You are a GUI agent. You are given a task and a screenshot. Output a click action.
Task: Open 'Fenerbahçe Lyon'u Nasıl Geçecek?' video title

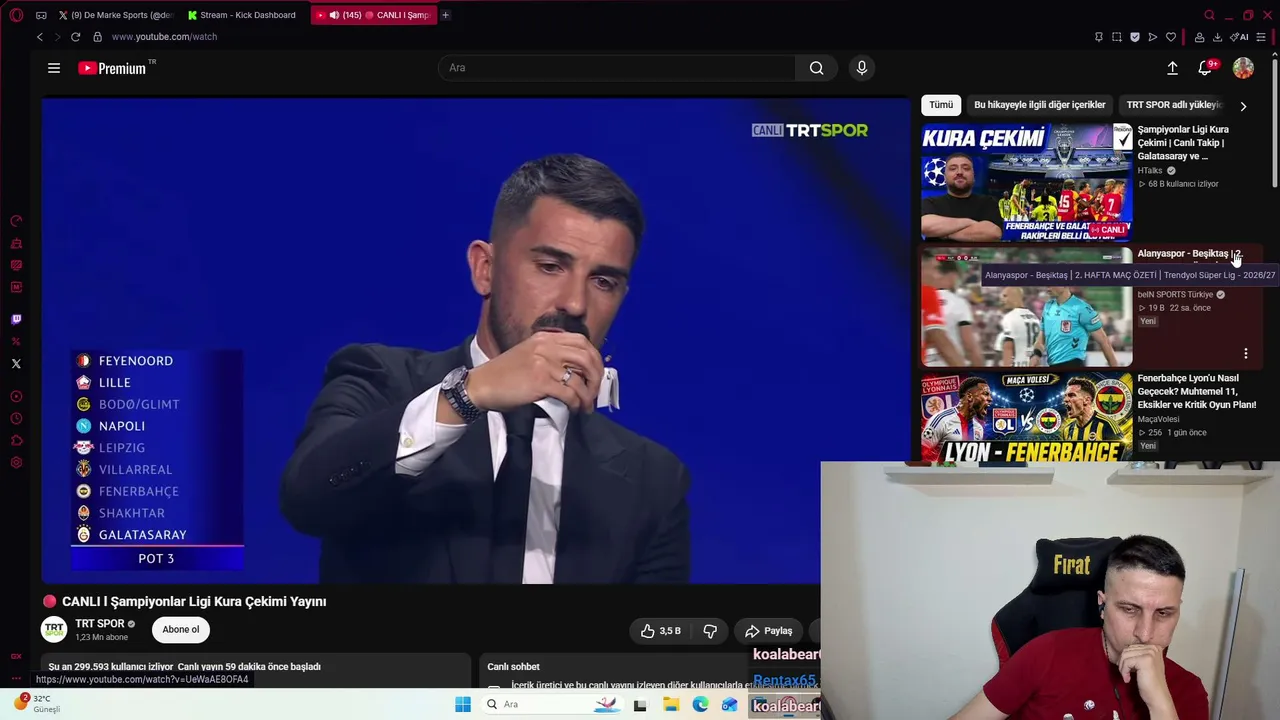pos(1197,392)
